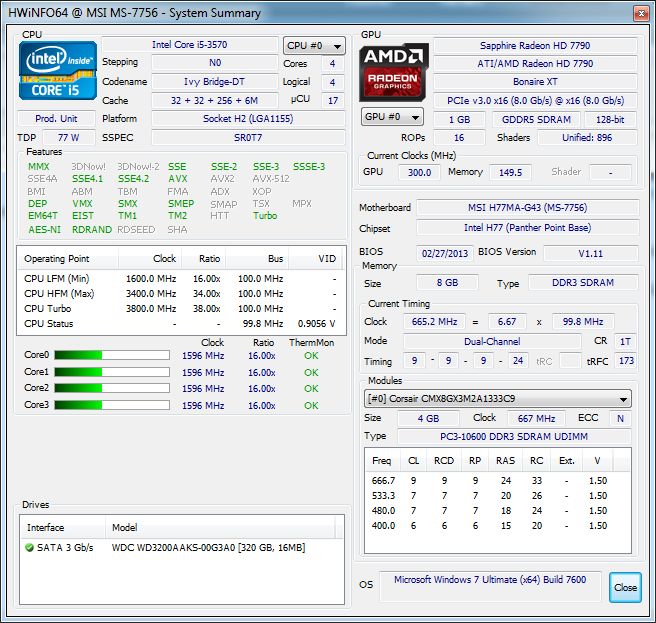Viewport: 656px width, 623px height.
Task: Click the Socket H2 (LGA1155) platform field
Action: tap(248, 119)
